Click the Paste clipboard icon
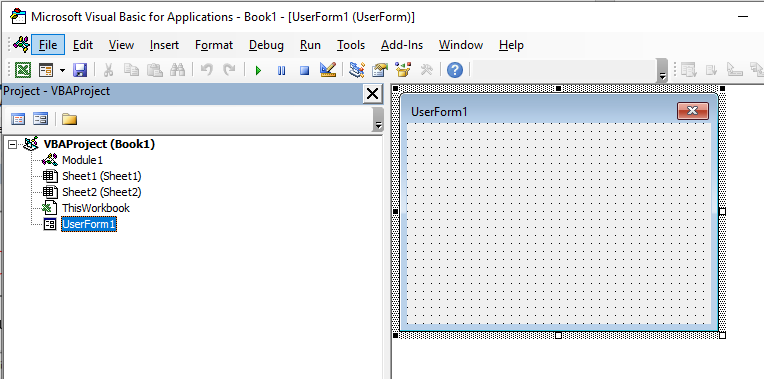The image size is (764, 379). [154, 70]
